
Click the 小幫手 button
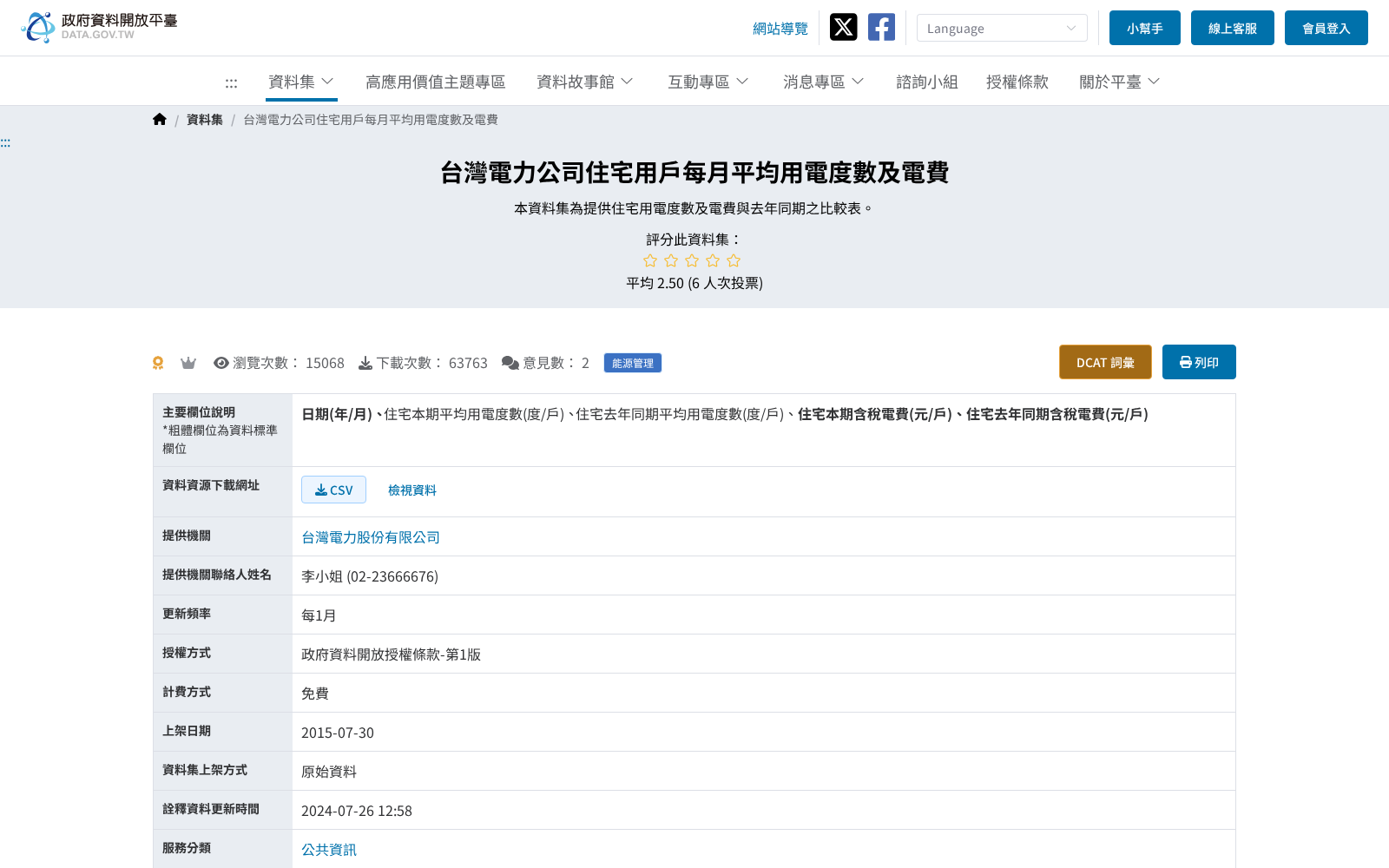(1145, 28)
